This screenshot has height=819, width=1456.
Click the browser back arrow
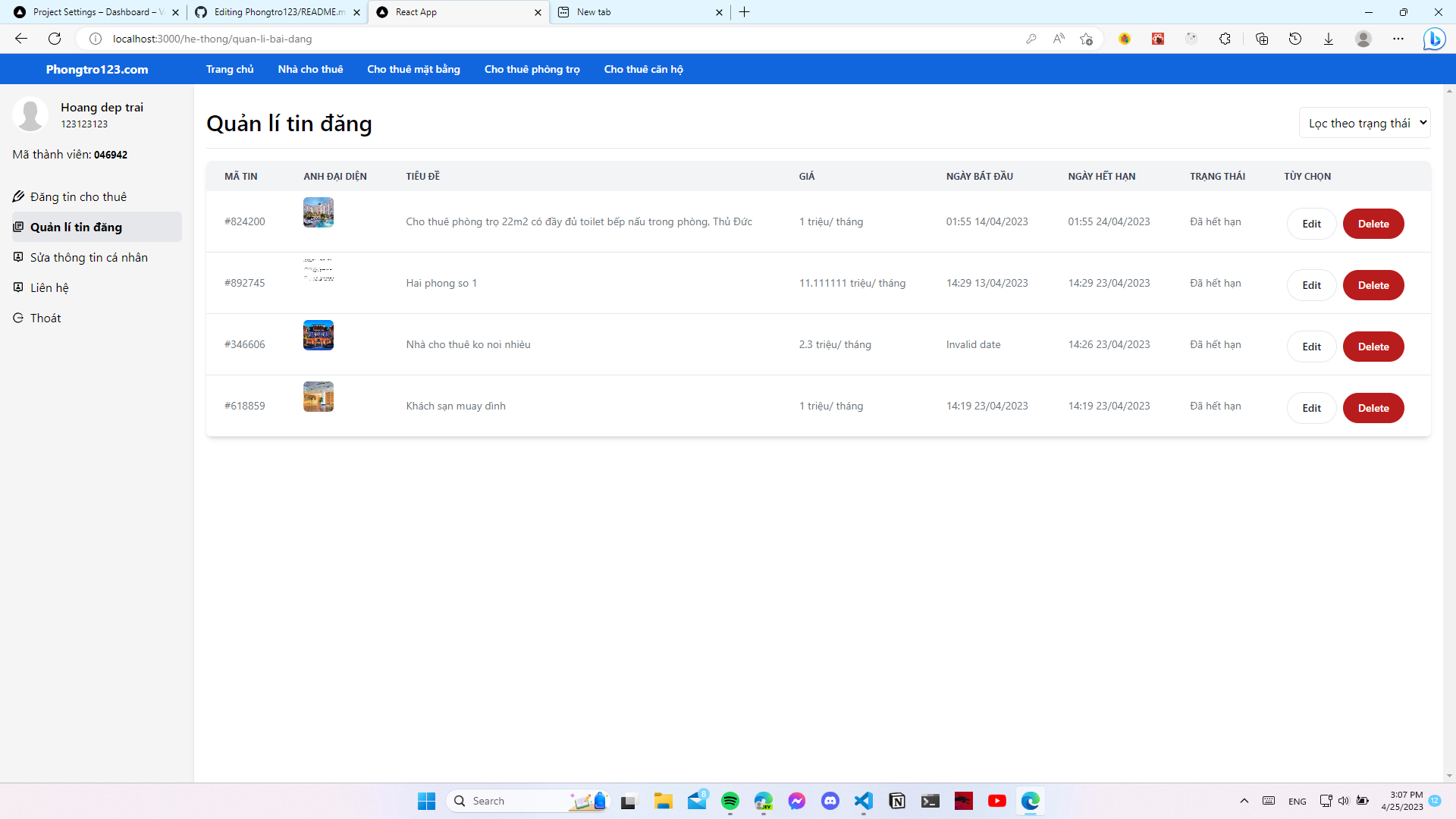pos(21,39)
